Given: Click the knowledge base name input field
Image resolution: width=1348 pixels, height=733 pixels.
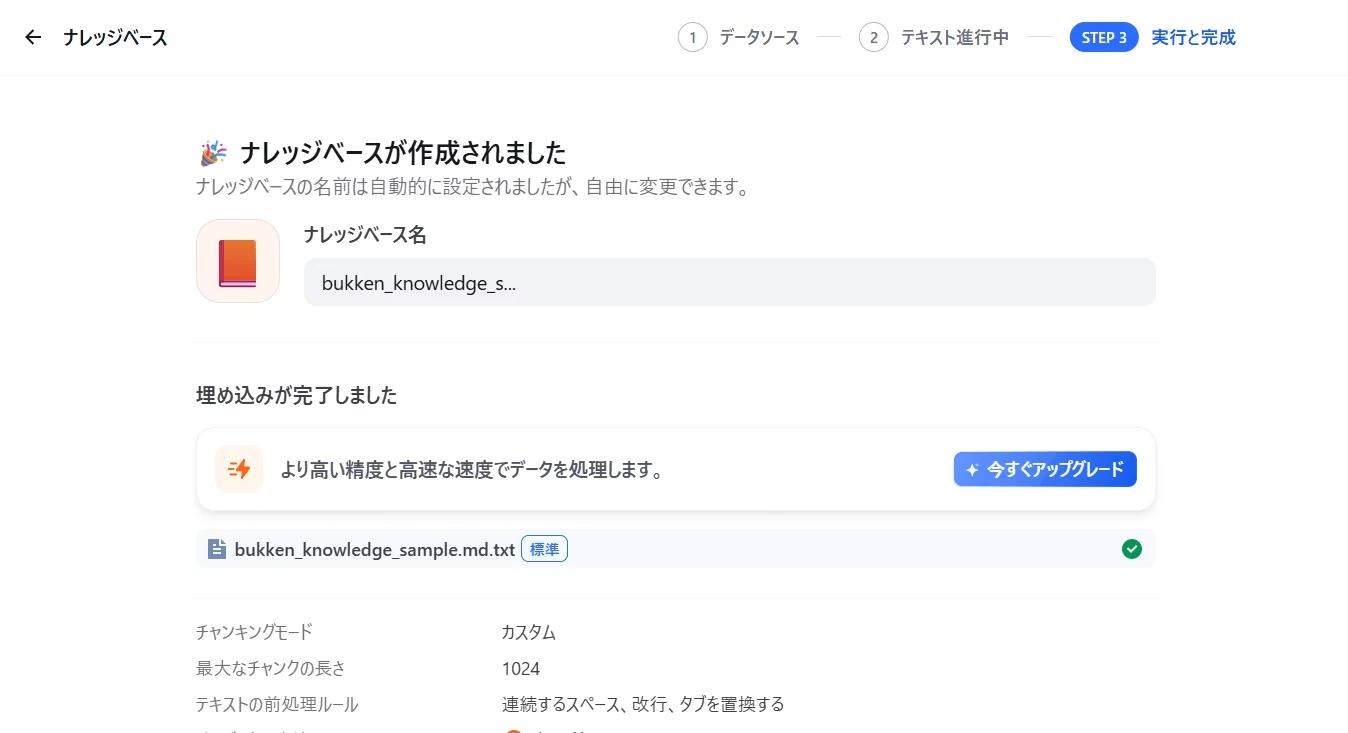Looking at the screenshot, I should point(730,283).
